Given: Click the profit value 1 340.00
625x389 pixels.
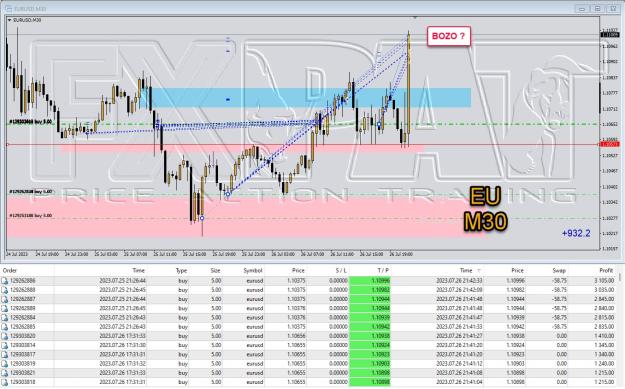Looking at the screenshot, I should coord(604,354).
